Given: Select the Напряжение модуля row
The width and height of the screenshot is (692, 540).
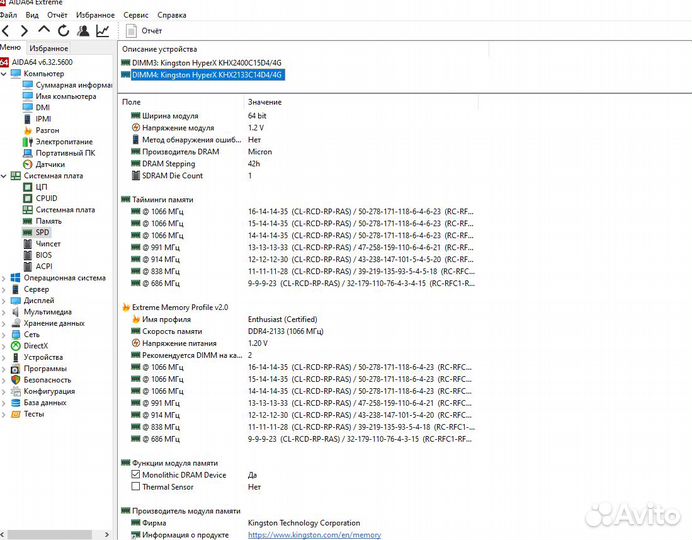Looking at the screenshot, I should pyautogui.click(x=298, y=128).
